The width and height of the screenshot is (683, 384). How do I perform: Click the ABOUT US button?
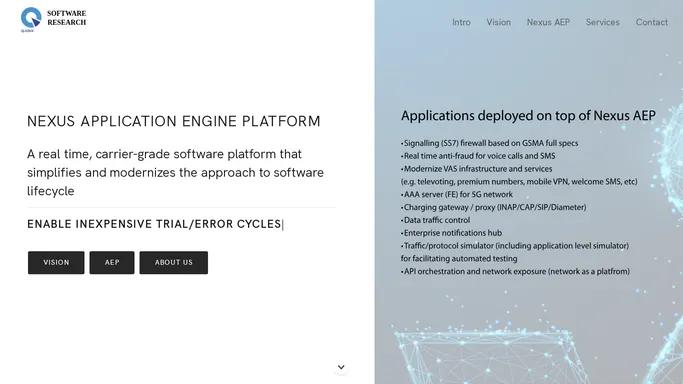(173, 263)
